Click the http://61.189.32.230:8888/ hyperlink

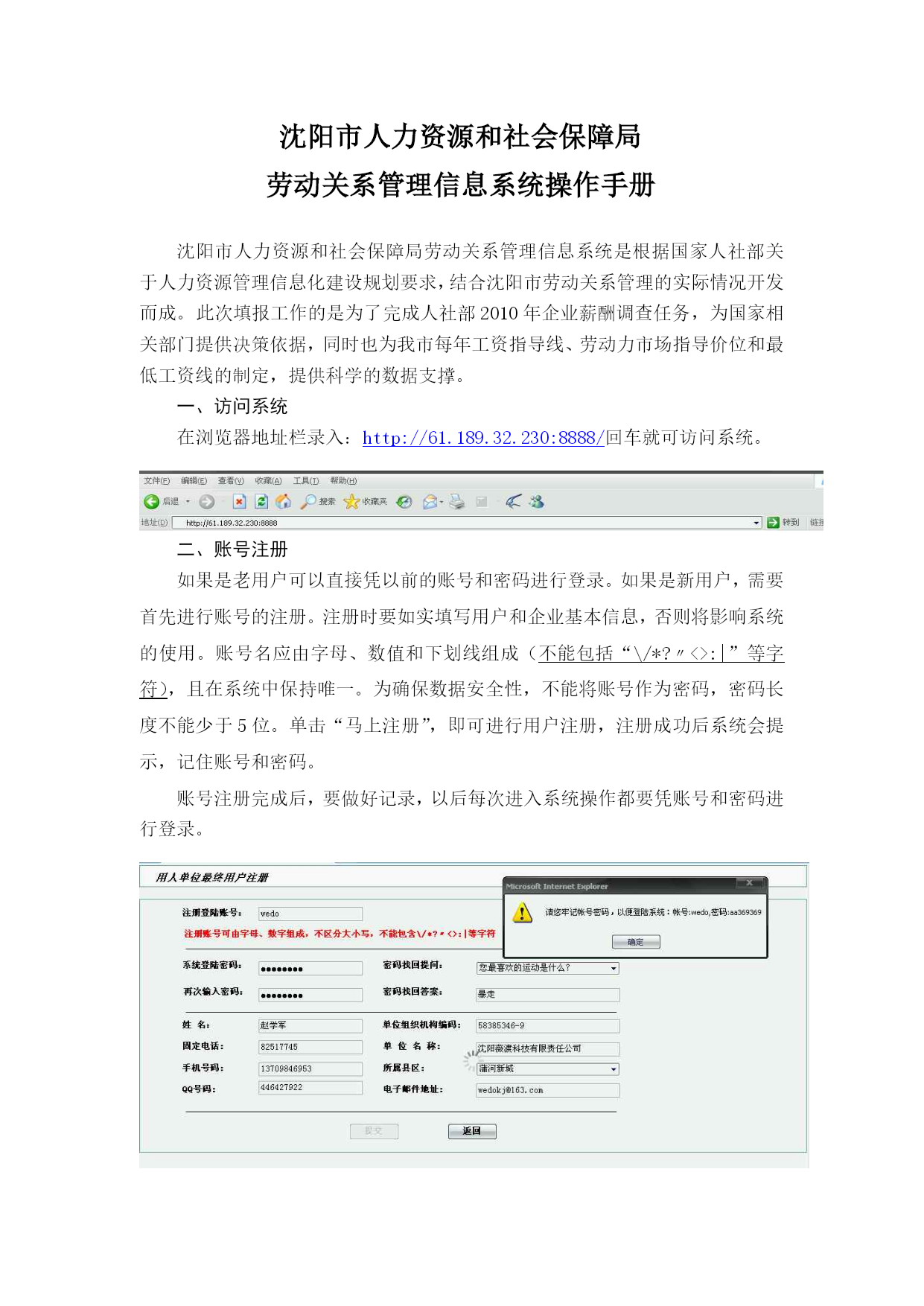[x=483, y=438]
